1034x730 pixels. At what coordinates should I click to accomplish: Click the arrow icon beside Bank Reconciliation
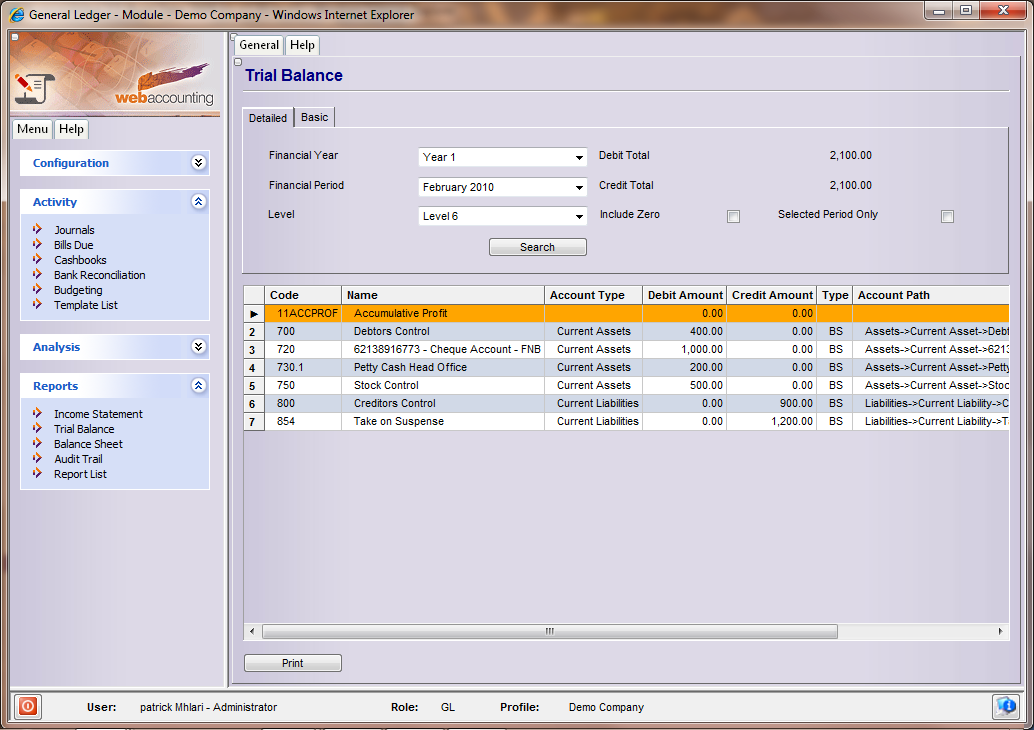pyautogui.click(x=38, y=275)
